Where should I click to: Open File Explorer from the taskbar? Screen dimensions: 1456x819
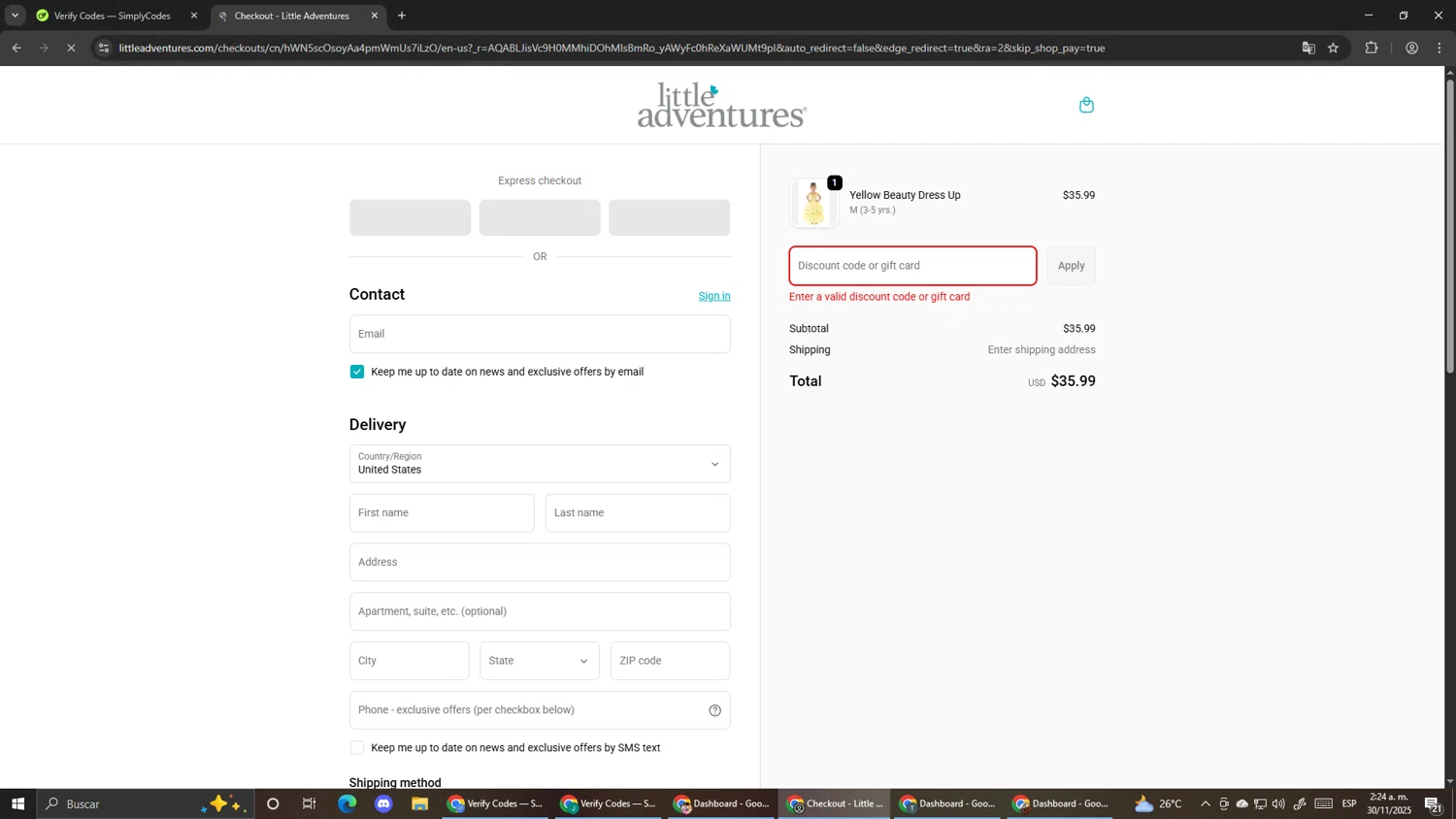(419, 803)
